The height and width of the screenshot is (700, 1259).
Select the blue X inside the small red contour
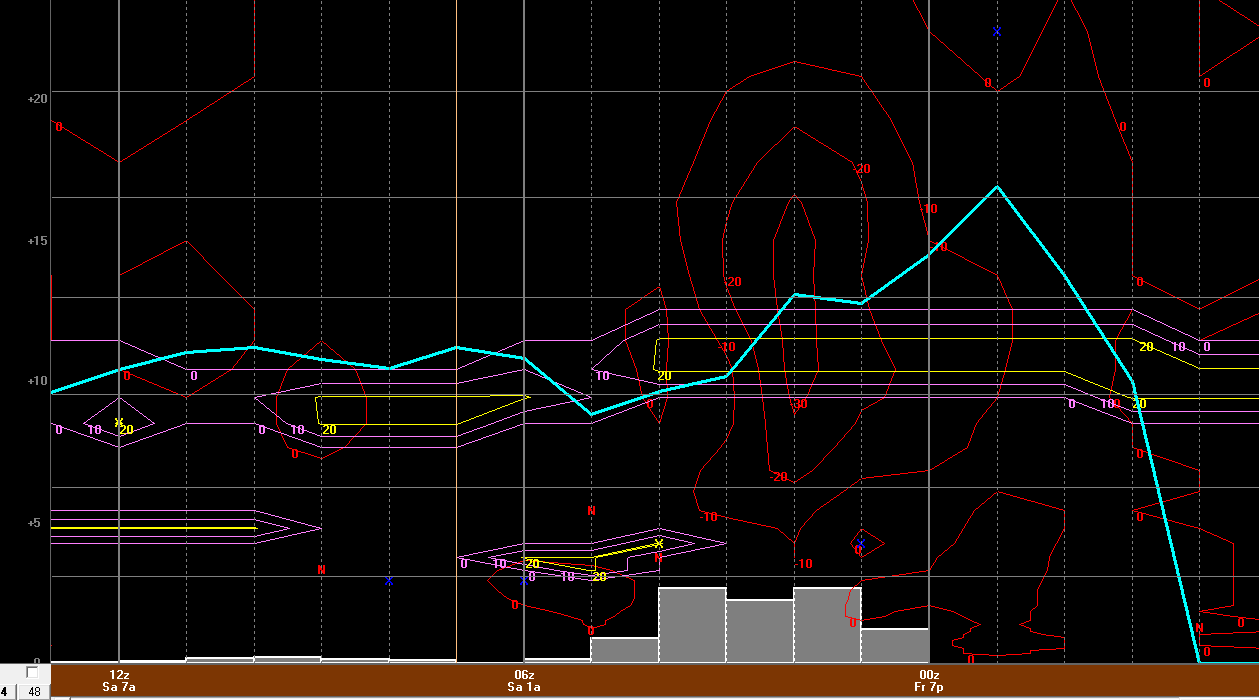click(x=860, y=544)
